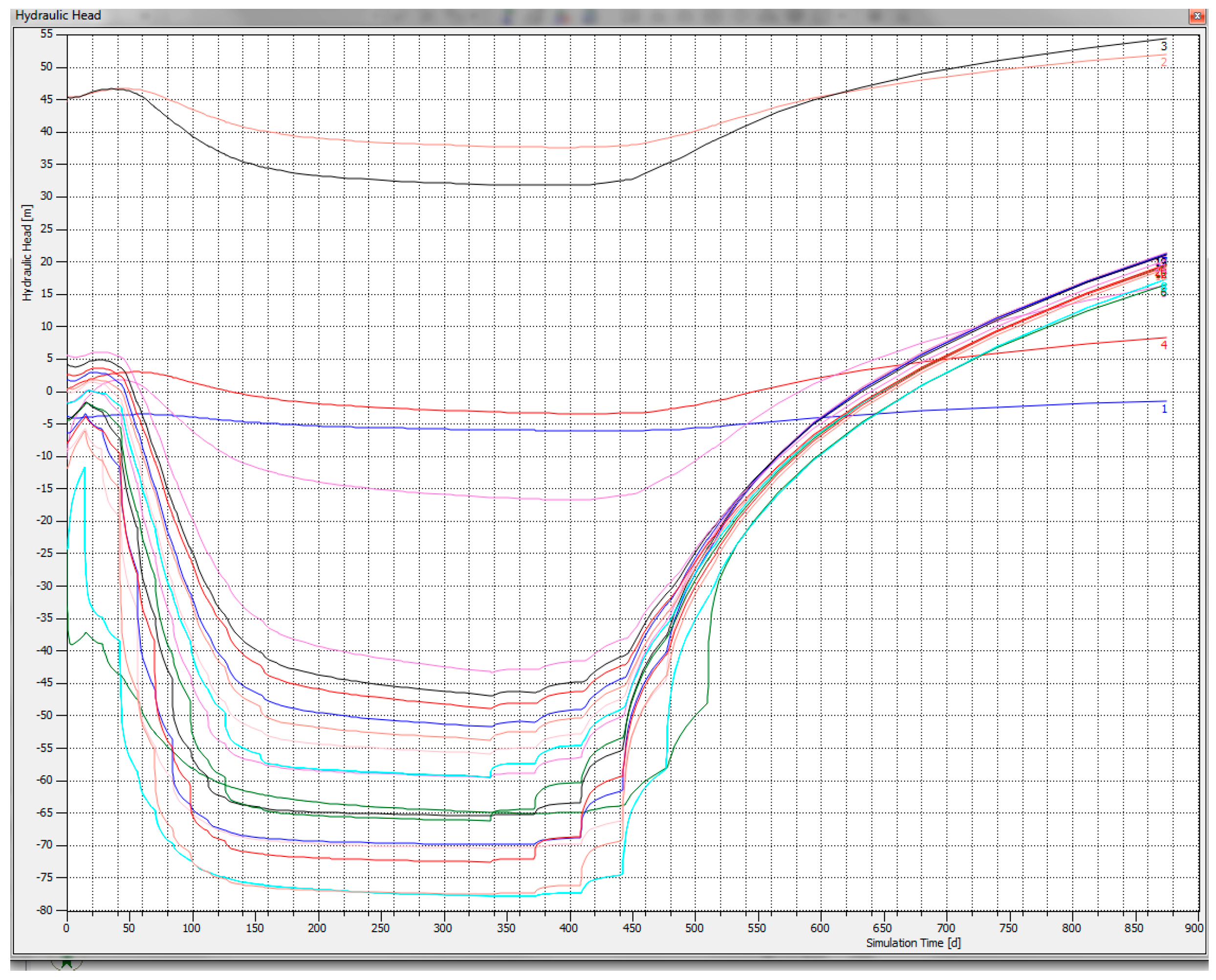Click the 0 tick on the y-axis

coord(49,391)
